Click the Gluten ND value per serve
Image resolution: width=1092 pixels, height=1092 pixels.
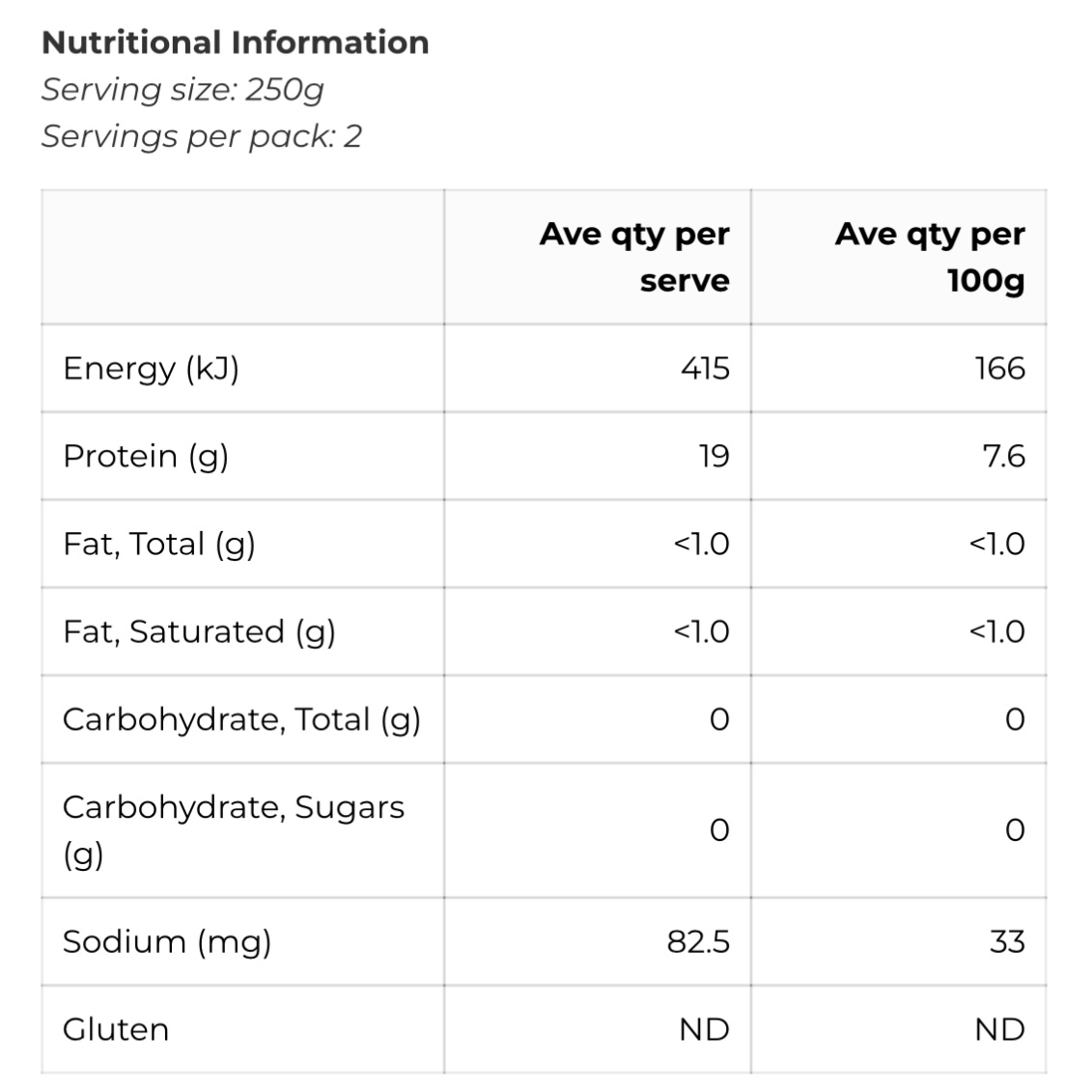tap(705, 1029)
